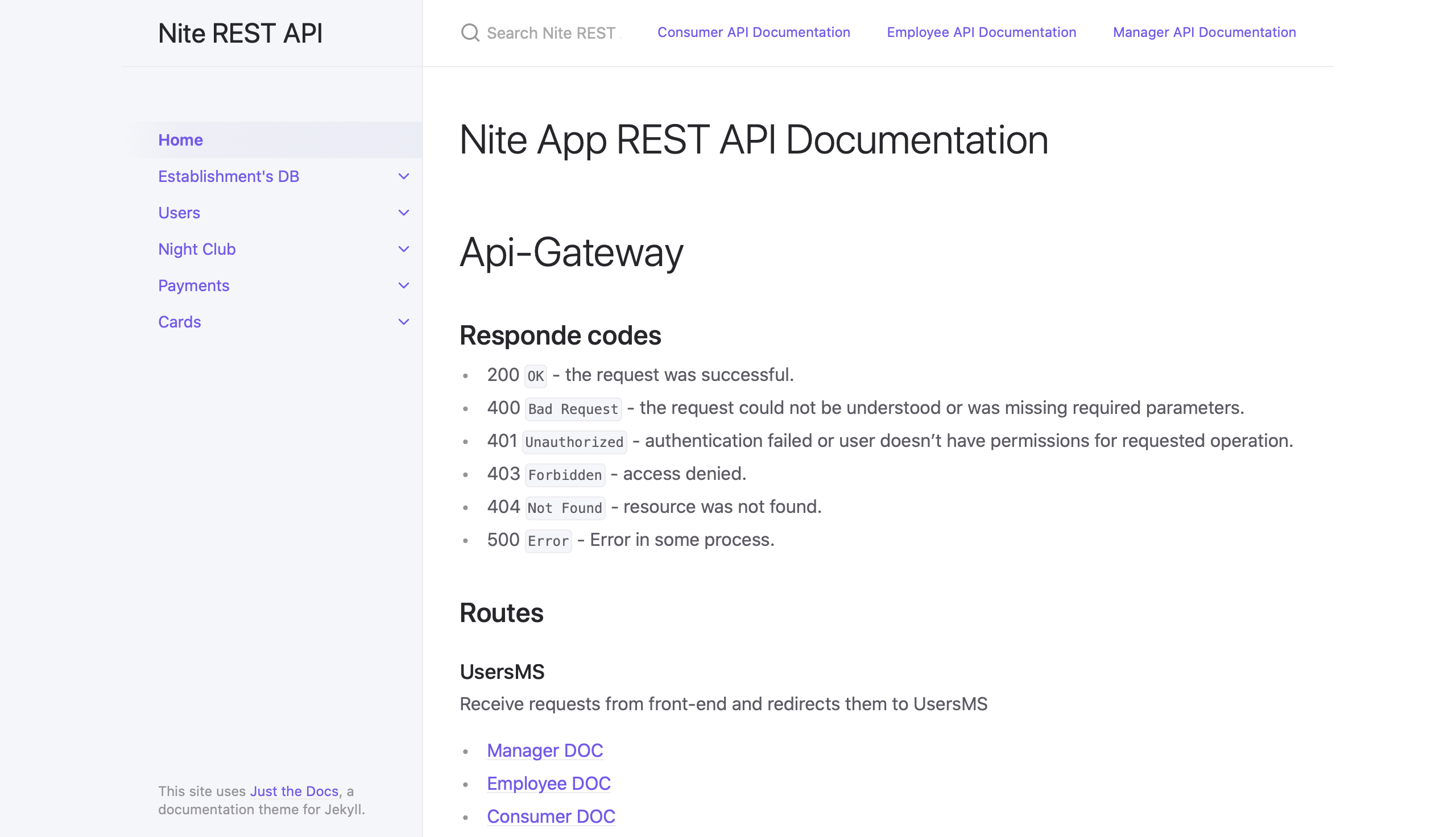Expand the Payments section chevron

[x=403, y=285]
